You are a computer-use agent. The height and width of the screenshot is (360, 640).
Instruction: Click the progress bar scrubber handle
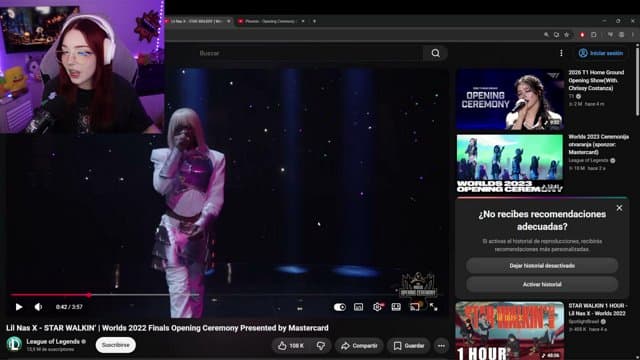(x=89, y=295)
